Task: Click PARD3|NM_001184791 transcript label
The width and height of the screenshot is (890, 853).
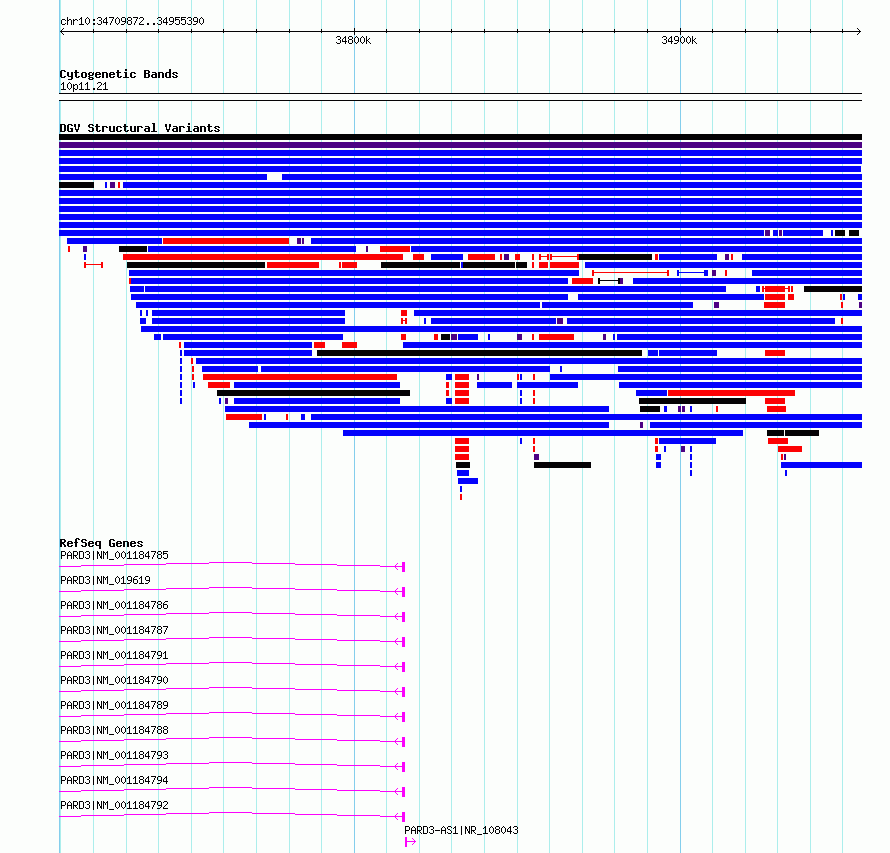Action: 114,655
